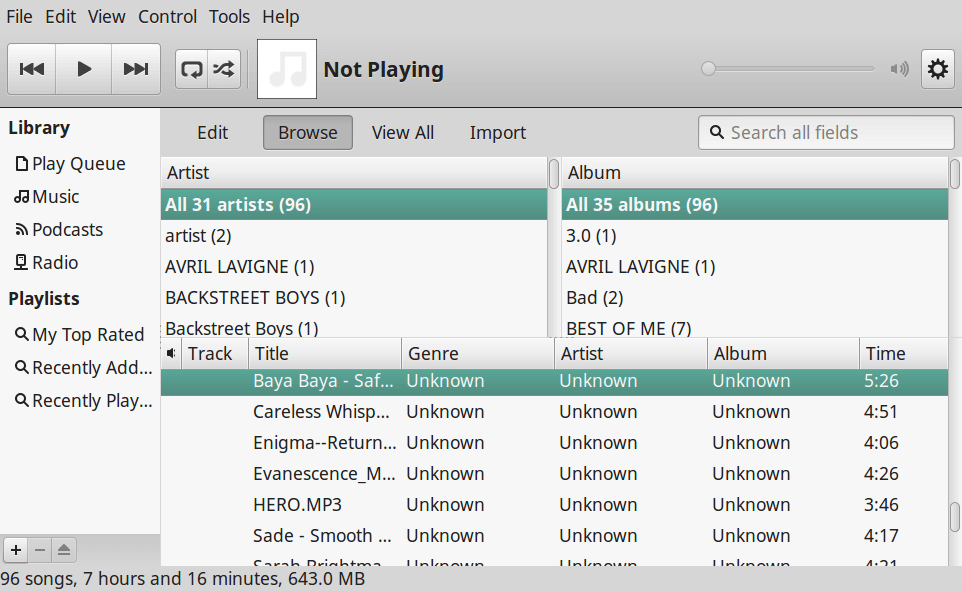Click the album art placeholder
The width and height of the screenshot is (962, 591).
[287, 69]
